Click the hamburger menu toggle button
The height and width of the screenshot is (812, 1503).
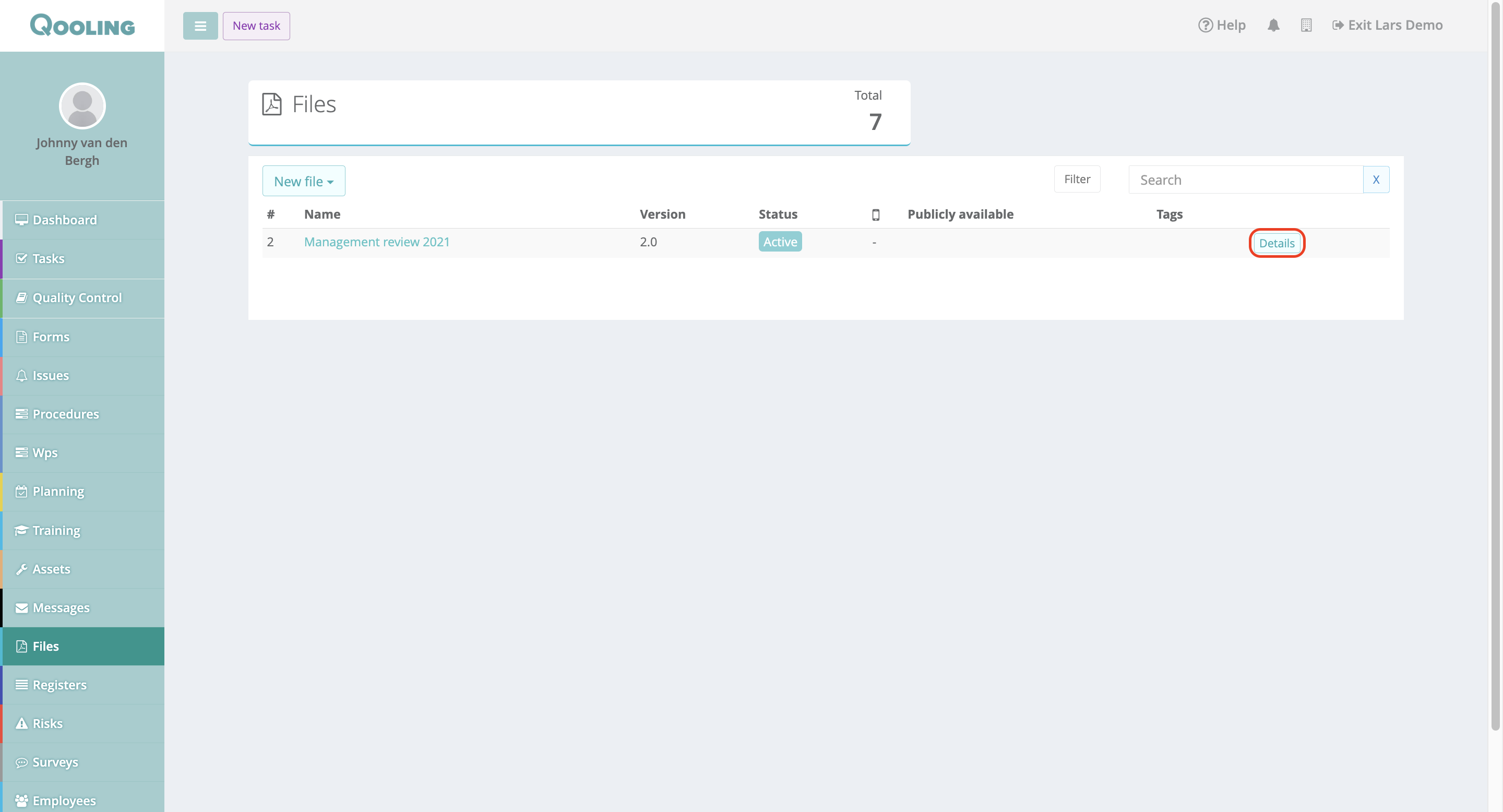click(200, 26)
